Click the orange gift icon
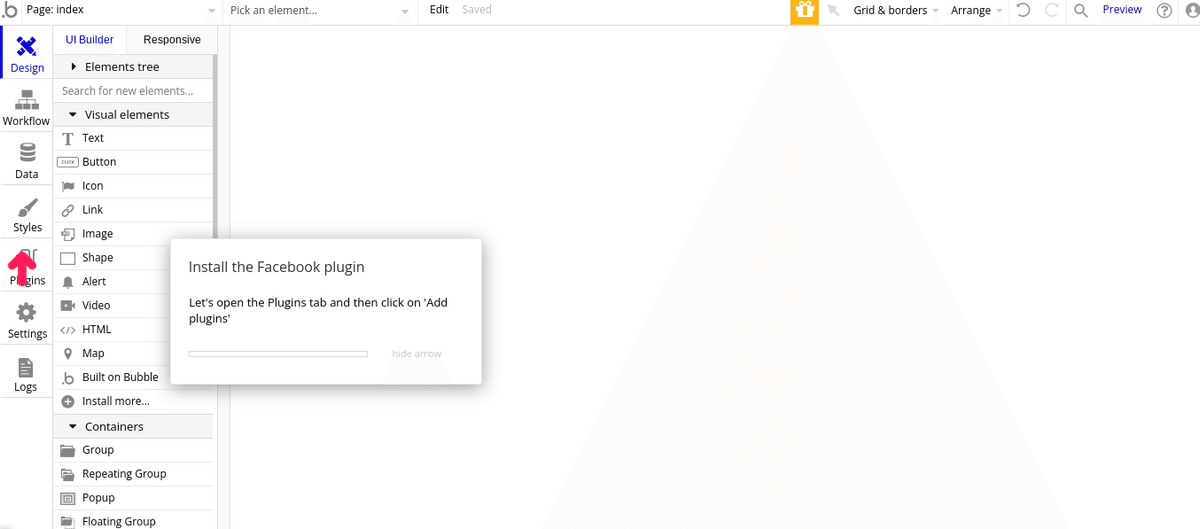This screenshot has width=1200, height=529. click(804, 11)
